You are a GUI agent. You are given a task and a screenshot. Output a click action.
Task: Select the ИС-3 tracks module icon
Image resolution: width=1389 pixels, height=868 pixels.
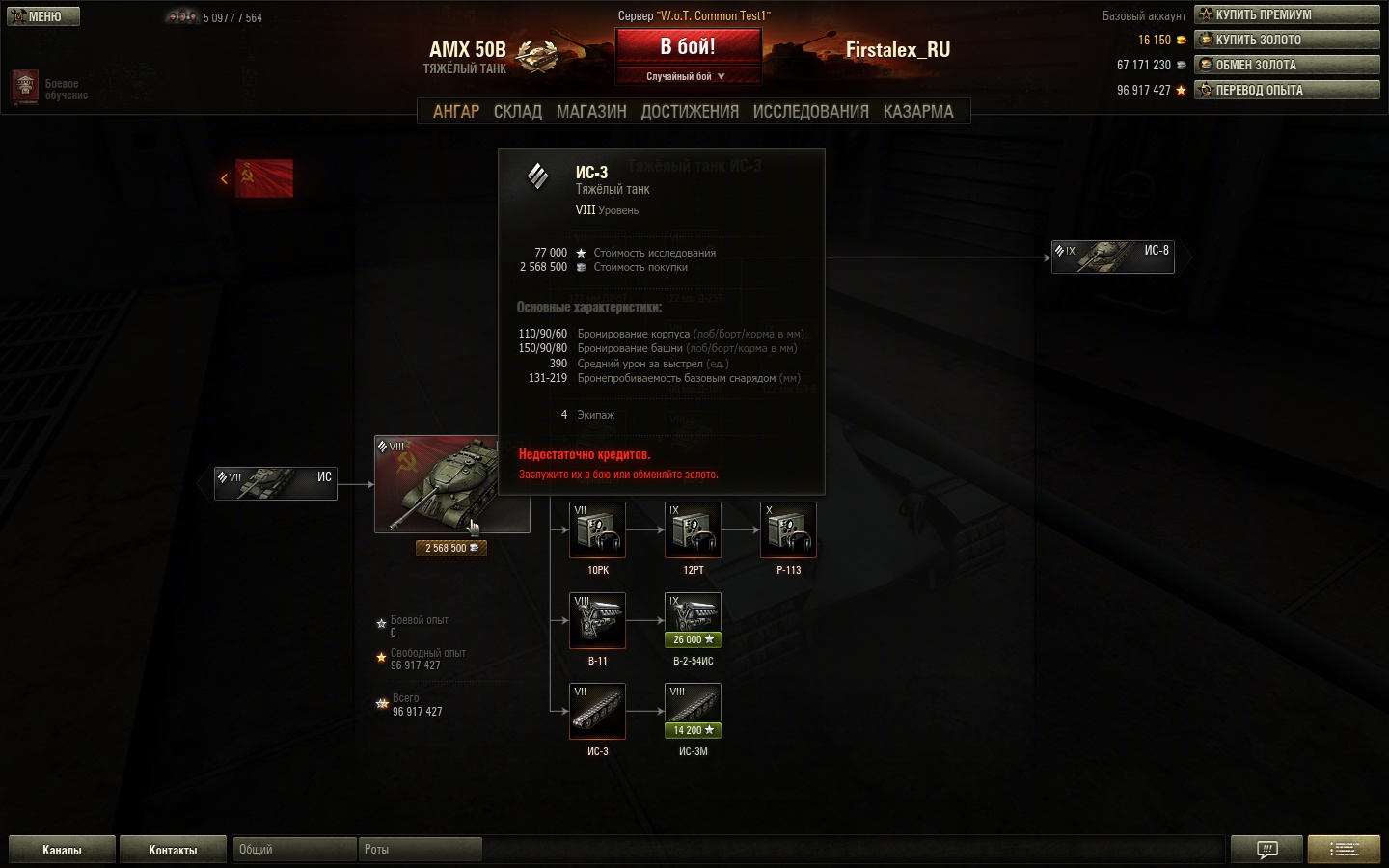point(597,711)
